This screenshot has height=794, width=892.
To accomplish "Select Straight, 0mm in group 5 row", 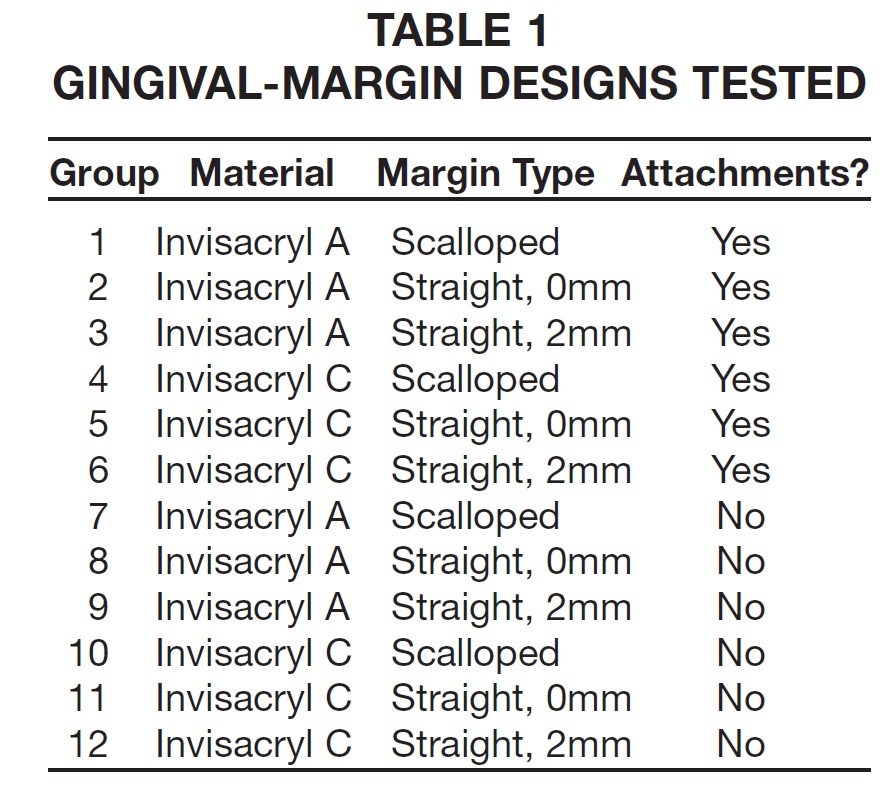I will point(511,425).
